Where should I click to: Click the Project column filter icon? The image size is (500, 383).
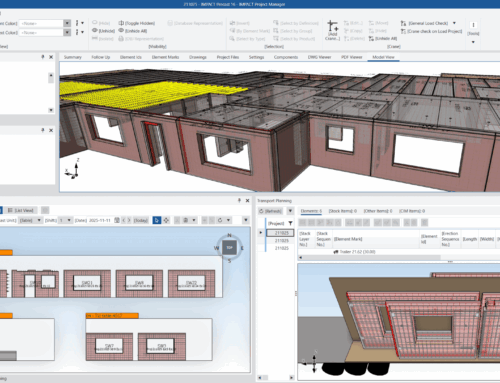click(290, 223)
